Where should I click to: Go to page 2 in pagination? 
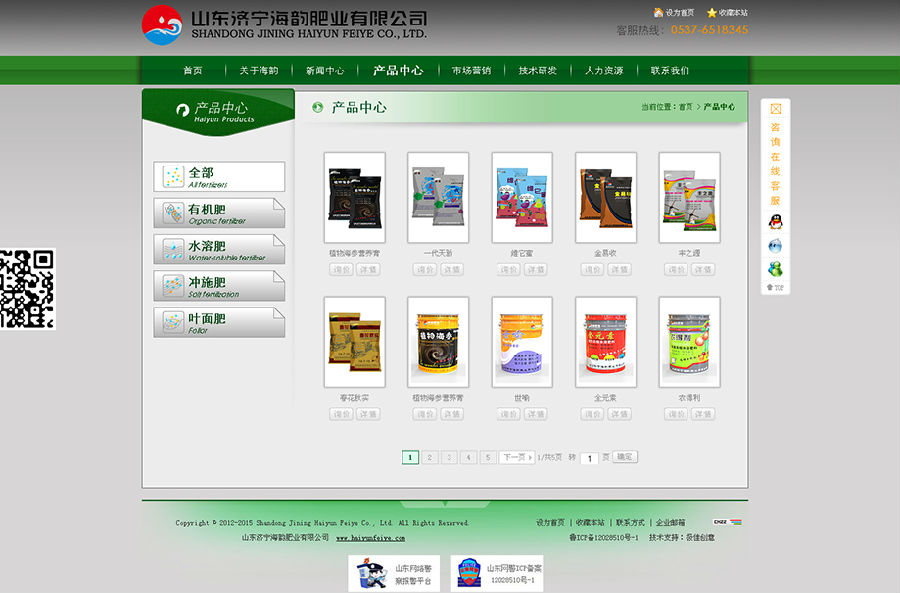click(x=429, y=457)
